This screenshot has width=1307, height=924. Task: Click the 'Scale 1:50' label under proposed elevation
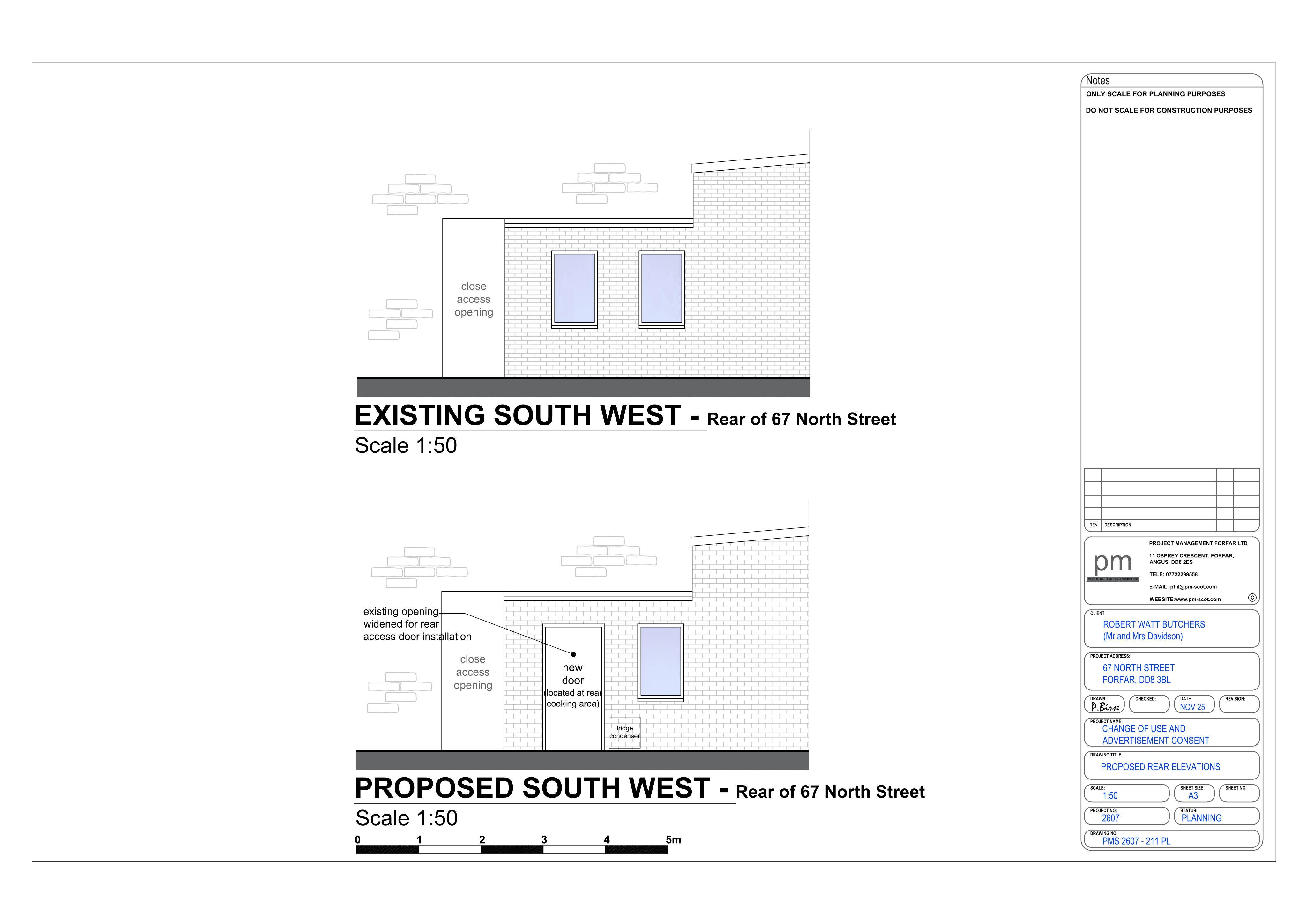pos(407,819)
